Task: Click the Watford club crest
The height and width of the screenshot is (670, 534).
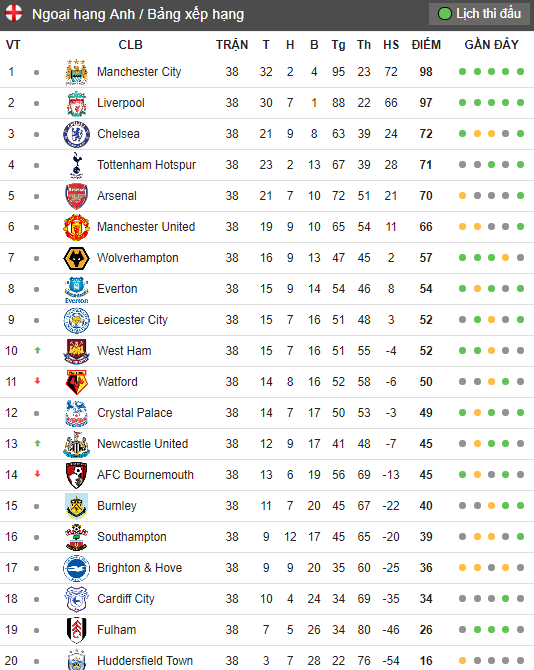Action: 76,382
